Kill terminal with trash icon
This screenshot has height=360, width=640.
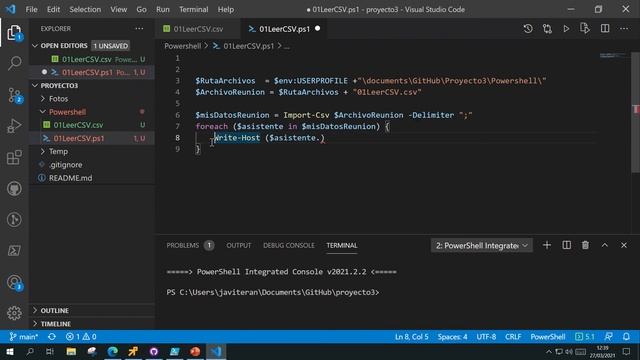coord(585,245)
